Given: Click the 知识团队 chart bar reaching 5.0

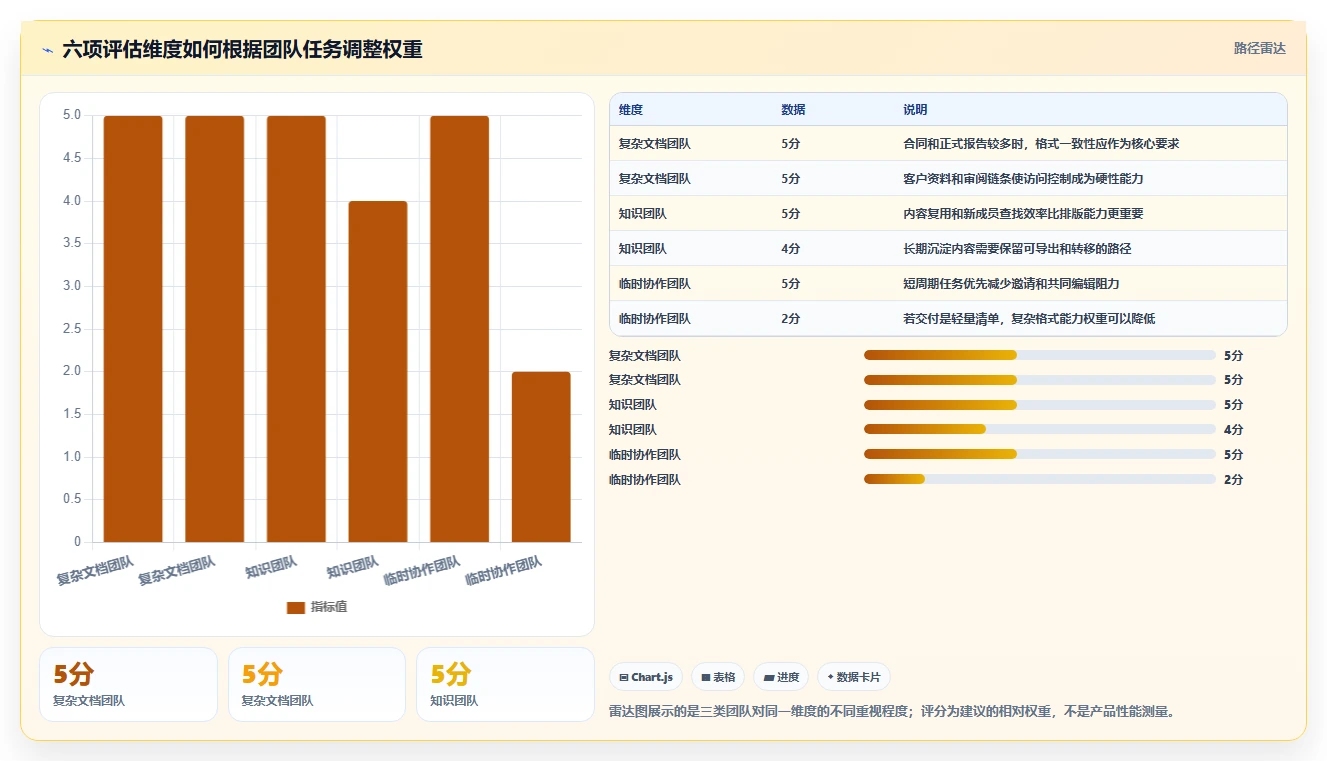Looking at the screenshot, I should 296,329.
